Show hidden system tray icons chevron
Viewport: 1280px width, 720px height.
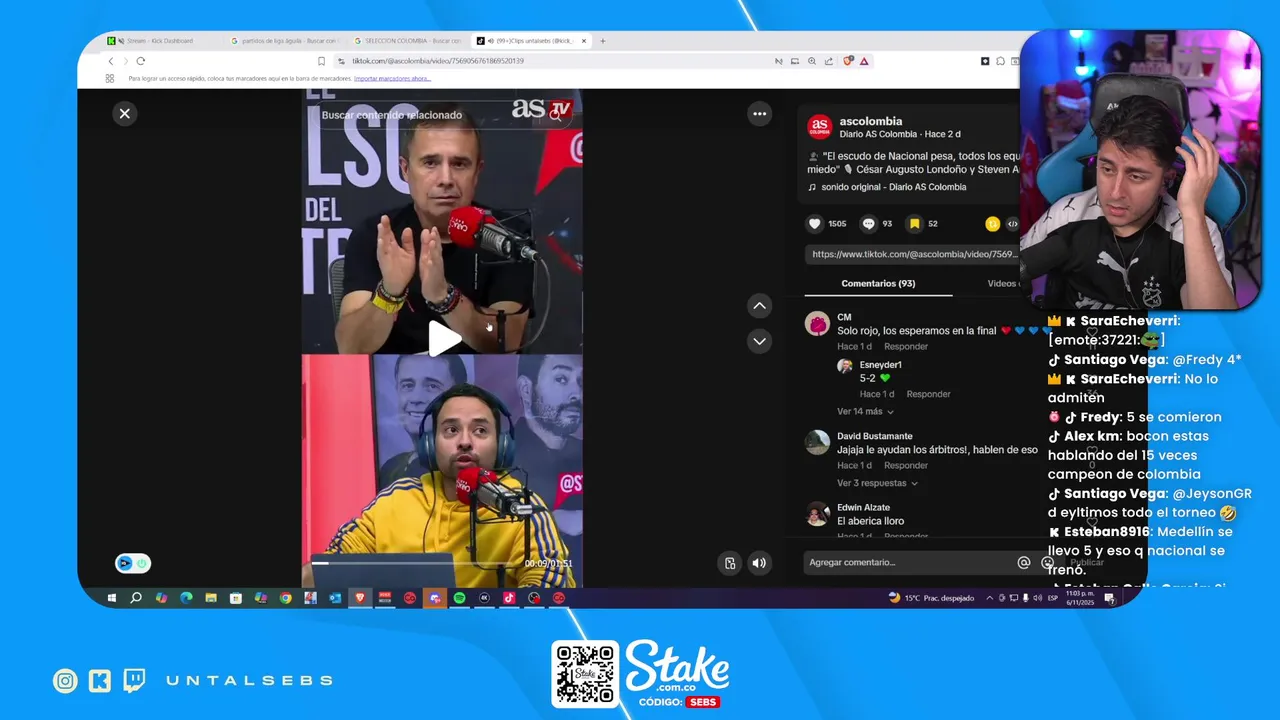click(x=990, y=598)
